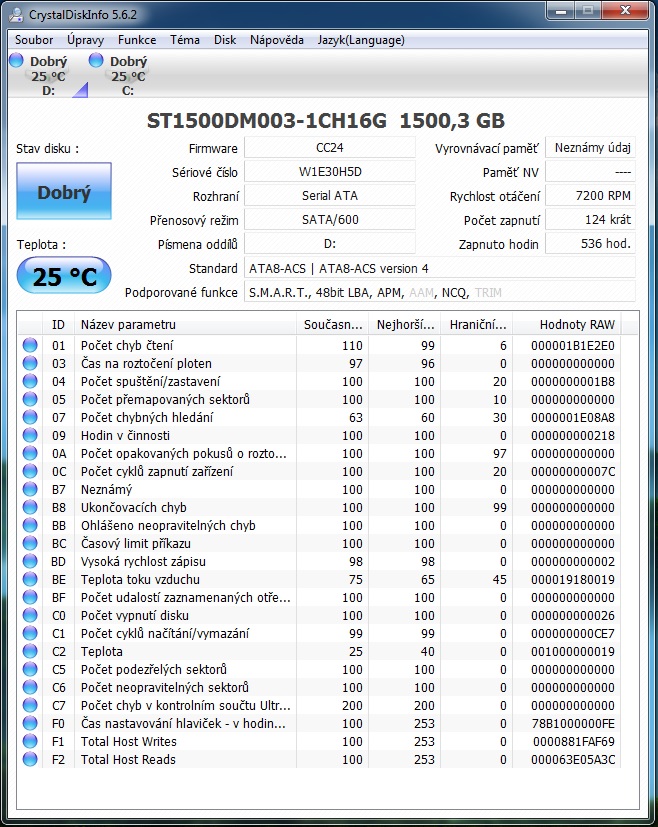Click status orb for Počet podezřelých sektorů
This screenshot has height=827, width=658.
pyautogui.click(x=30, y=669)
